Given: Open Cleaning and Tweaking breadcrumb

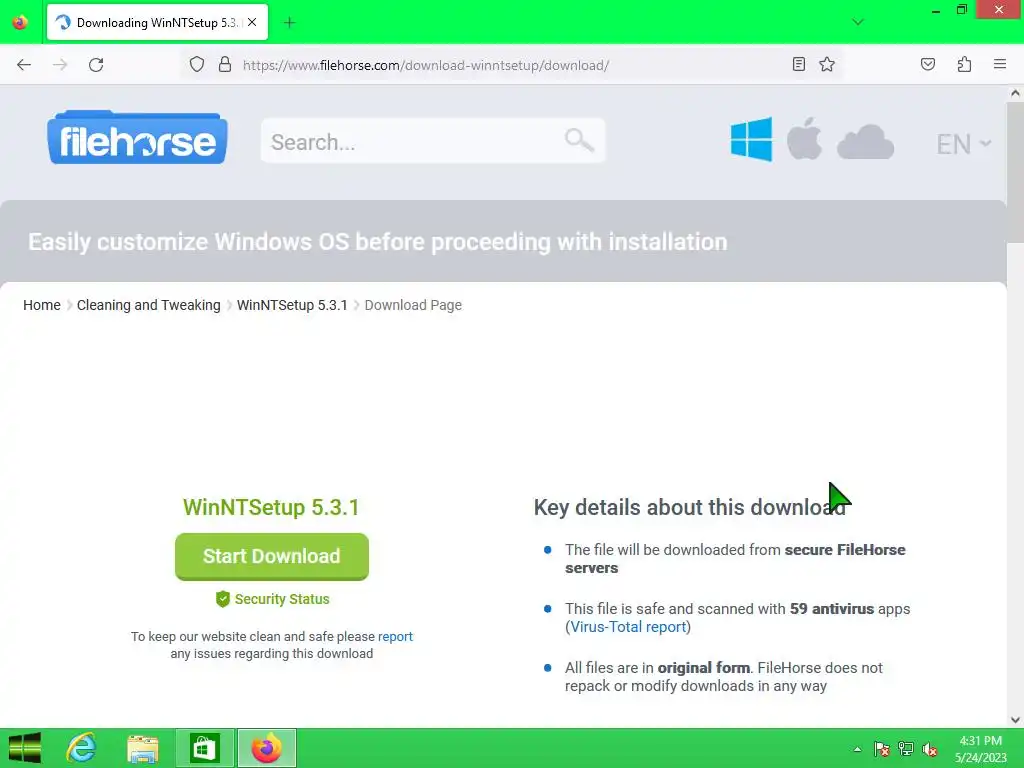Looking at the screenshot, I should pos(148,305).
